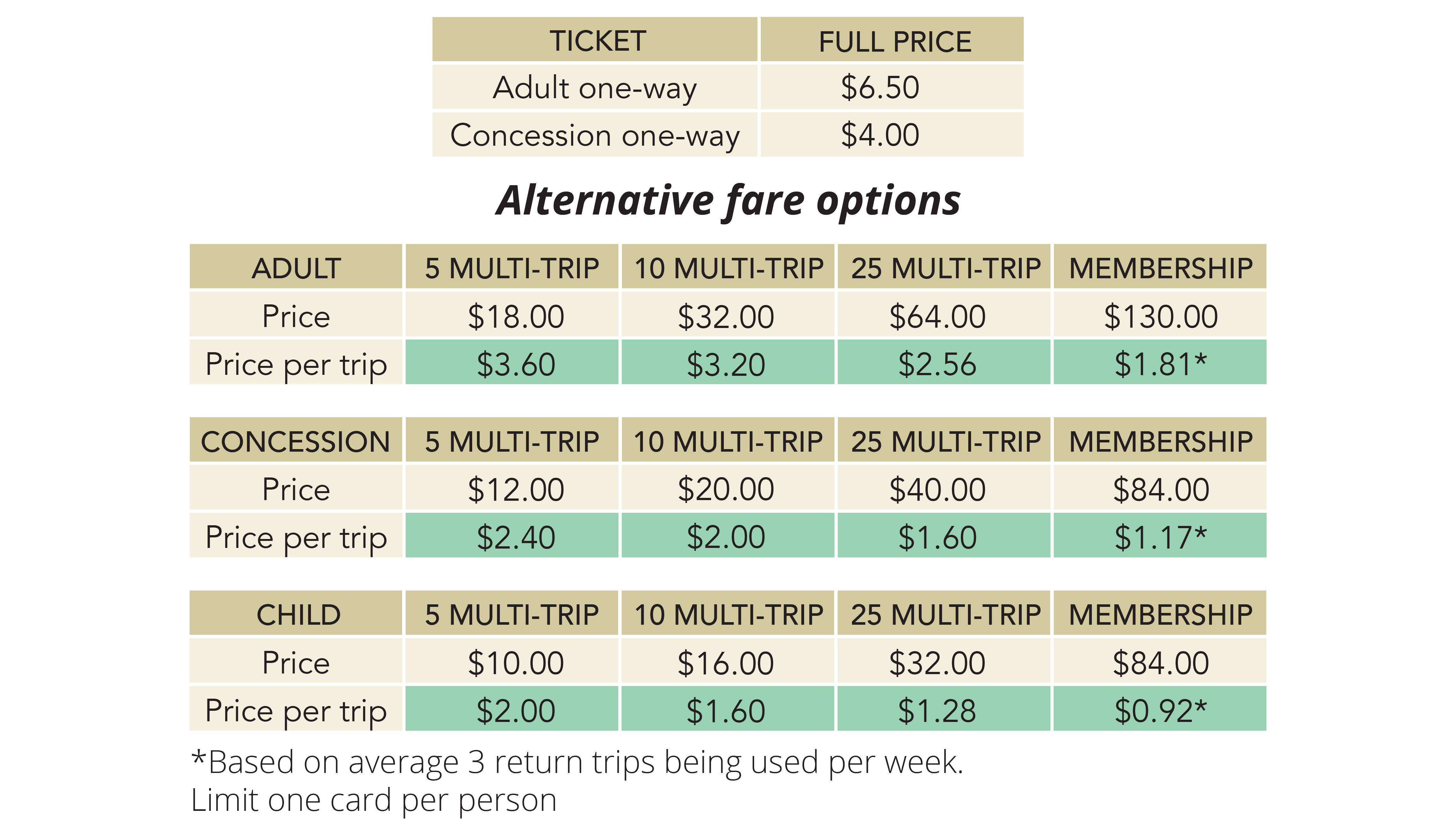Screen dimensions: 1456x837
Task: Click the FULL PRICE column header
Action: [892, 40]
